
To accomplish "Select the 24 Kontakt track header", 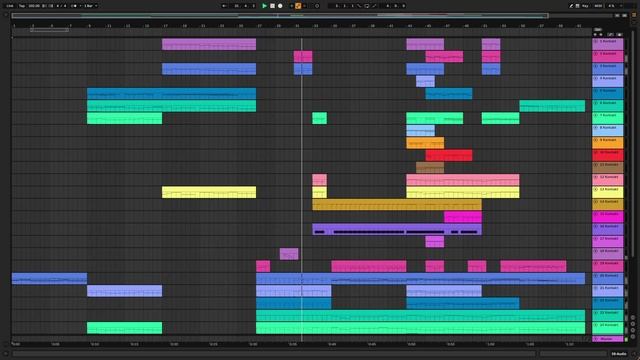I will [608, 328].
